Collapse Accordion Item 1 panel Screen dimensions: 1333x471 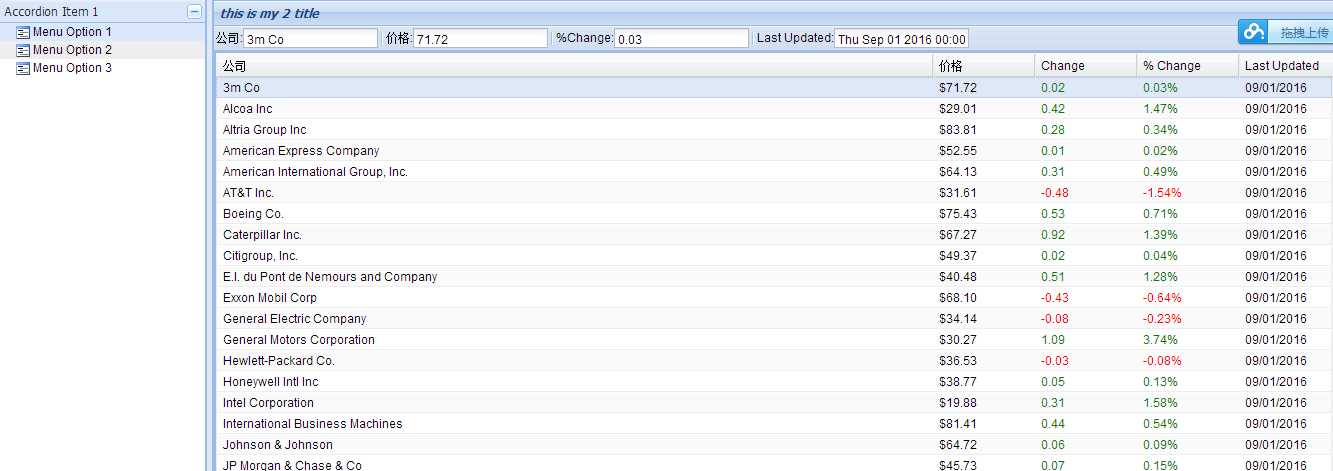(x=194, y=12)
